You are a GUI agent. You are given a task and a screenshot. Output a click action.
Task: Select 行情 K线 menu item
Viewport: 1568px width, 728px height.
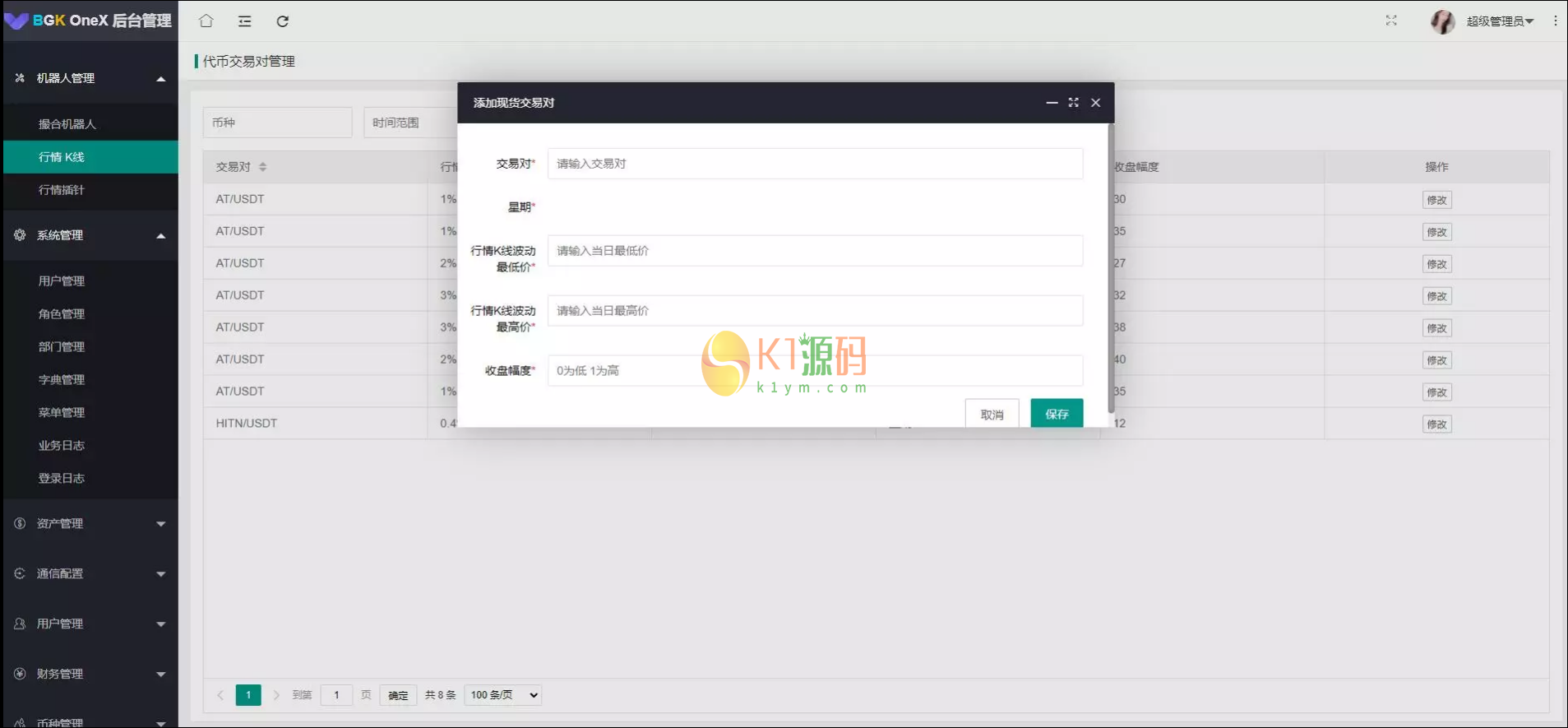coord(90,157)
